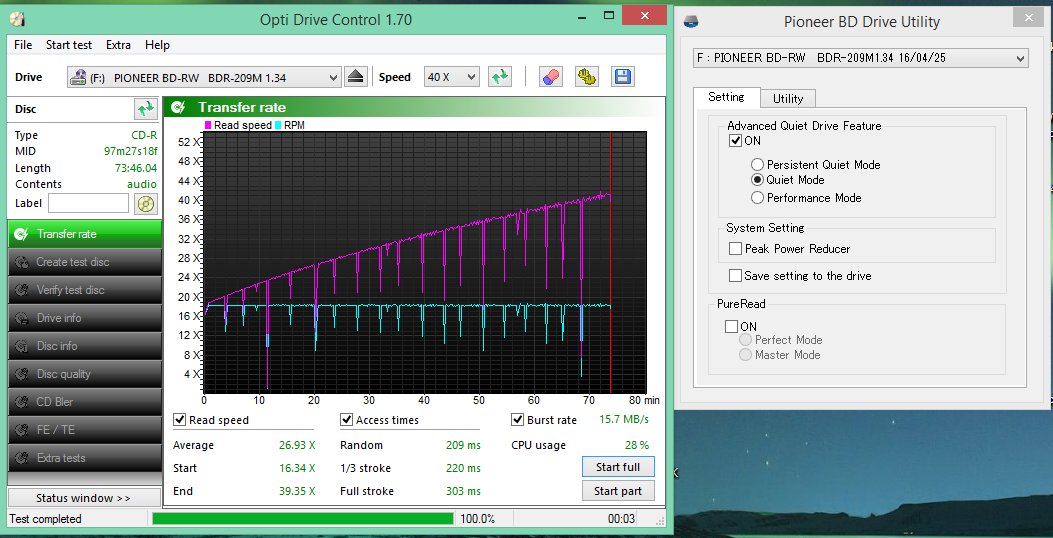Open Disc info in sidebar
1053x538 pixels.
pyautogui.click(x=85, y=346)
